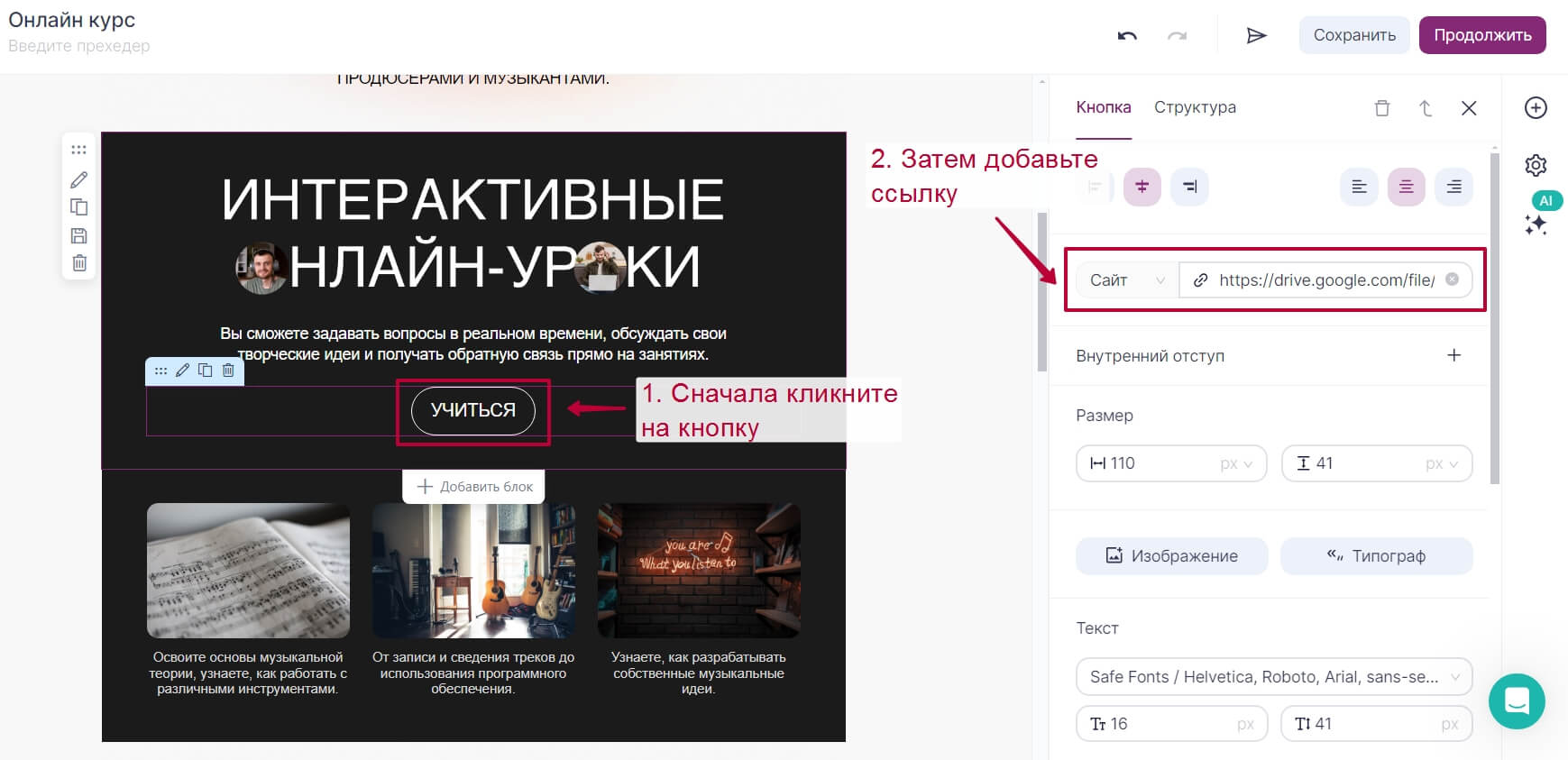Click the paper plane send icon
1568x760 pixels.
(1256, 35)
